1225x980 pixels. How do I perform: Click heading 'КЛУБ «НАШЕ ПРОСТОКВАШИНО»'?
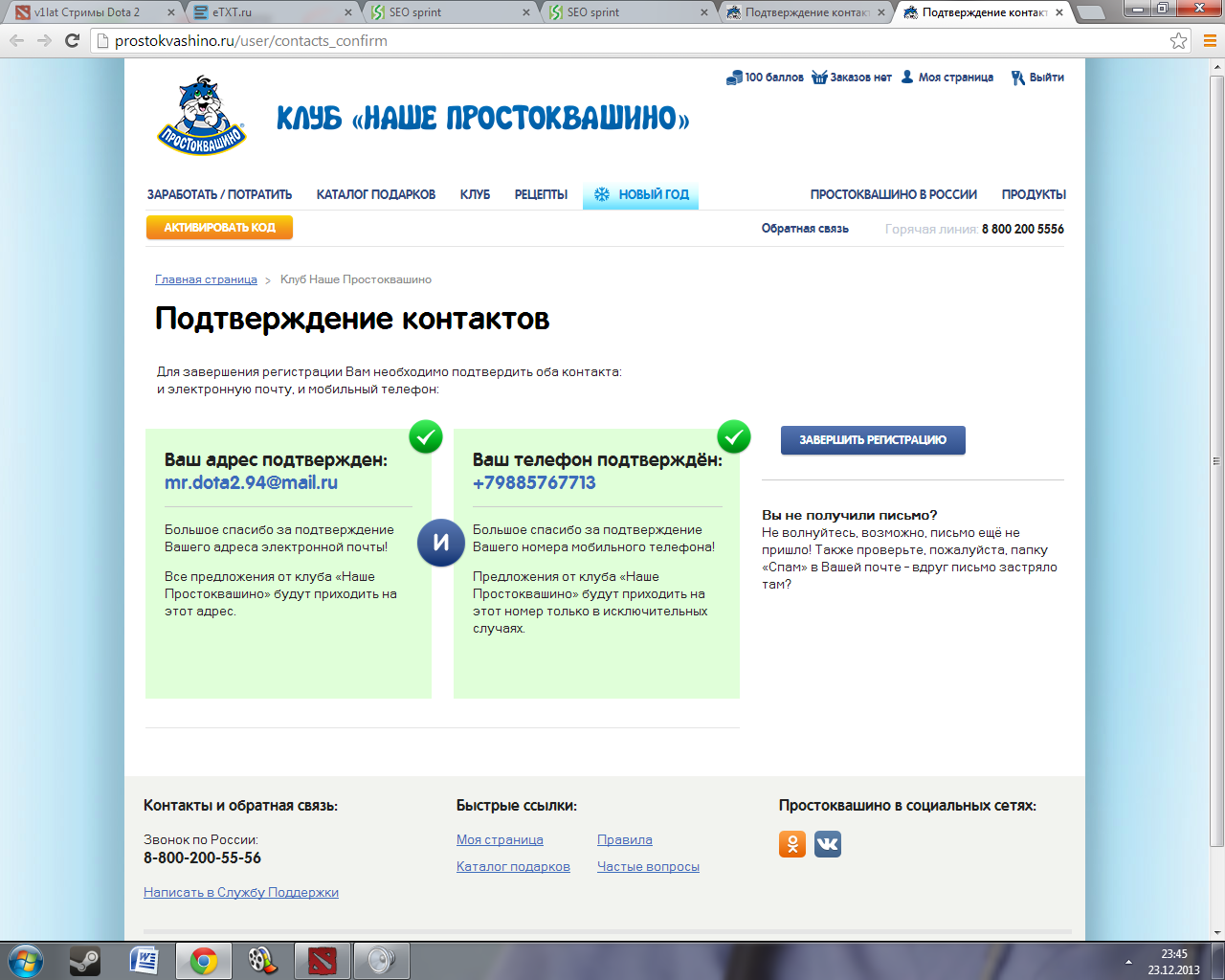482,118
